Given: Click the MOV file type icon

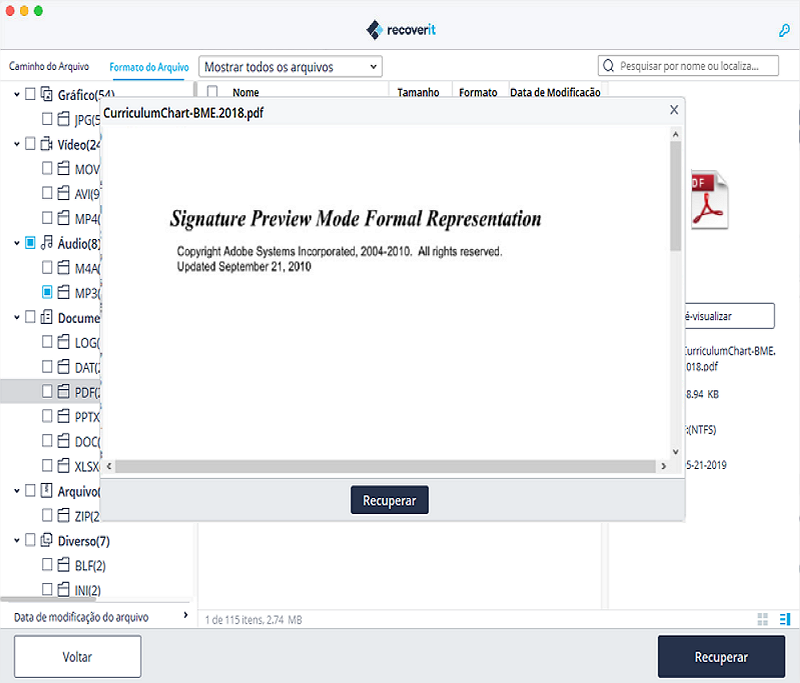Looking at the screenshot, I should (63, 168).
